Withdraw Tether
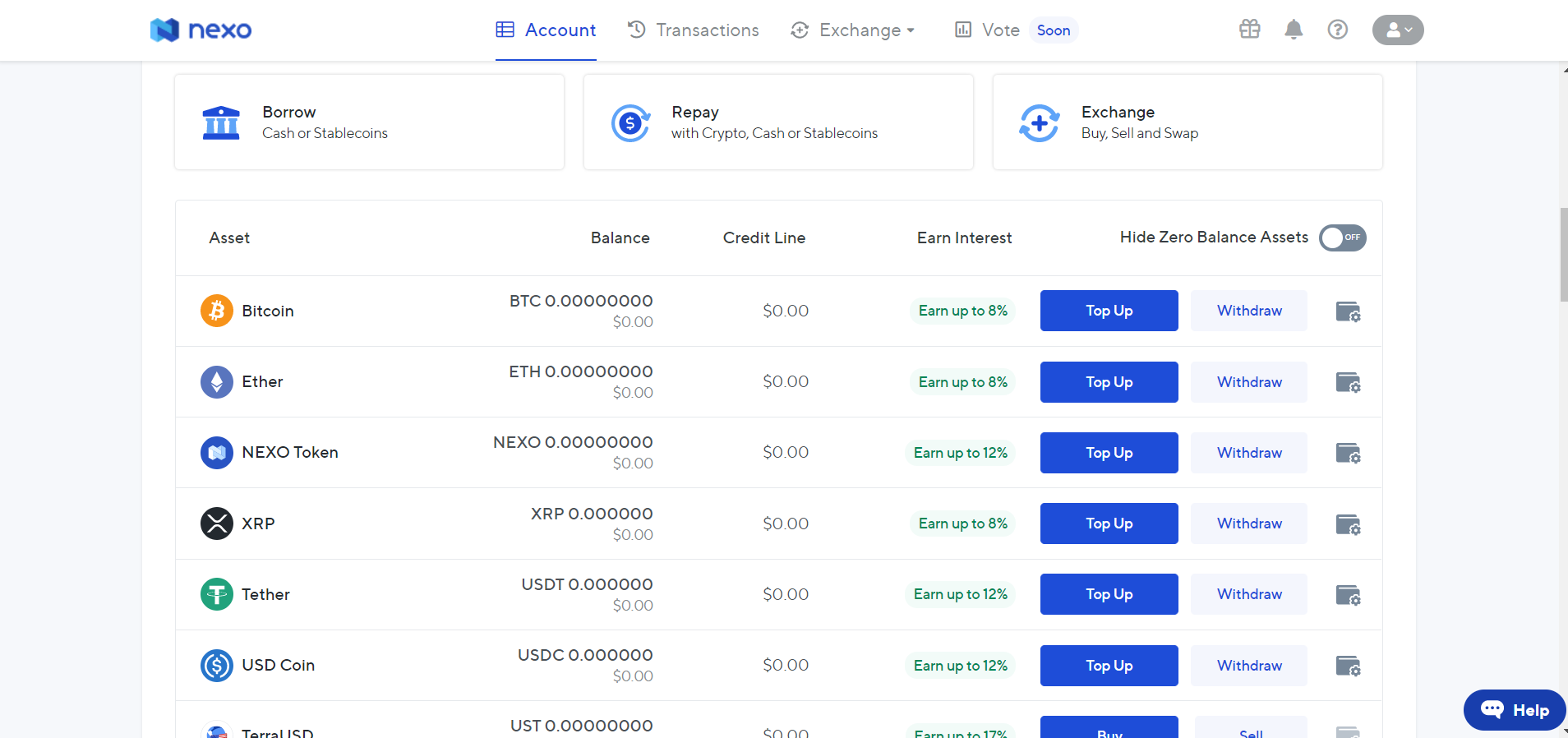This screenshot has width=1568, height=738. point(1249,594)
